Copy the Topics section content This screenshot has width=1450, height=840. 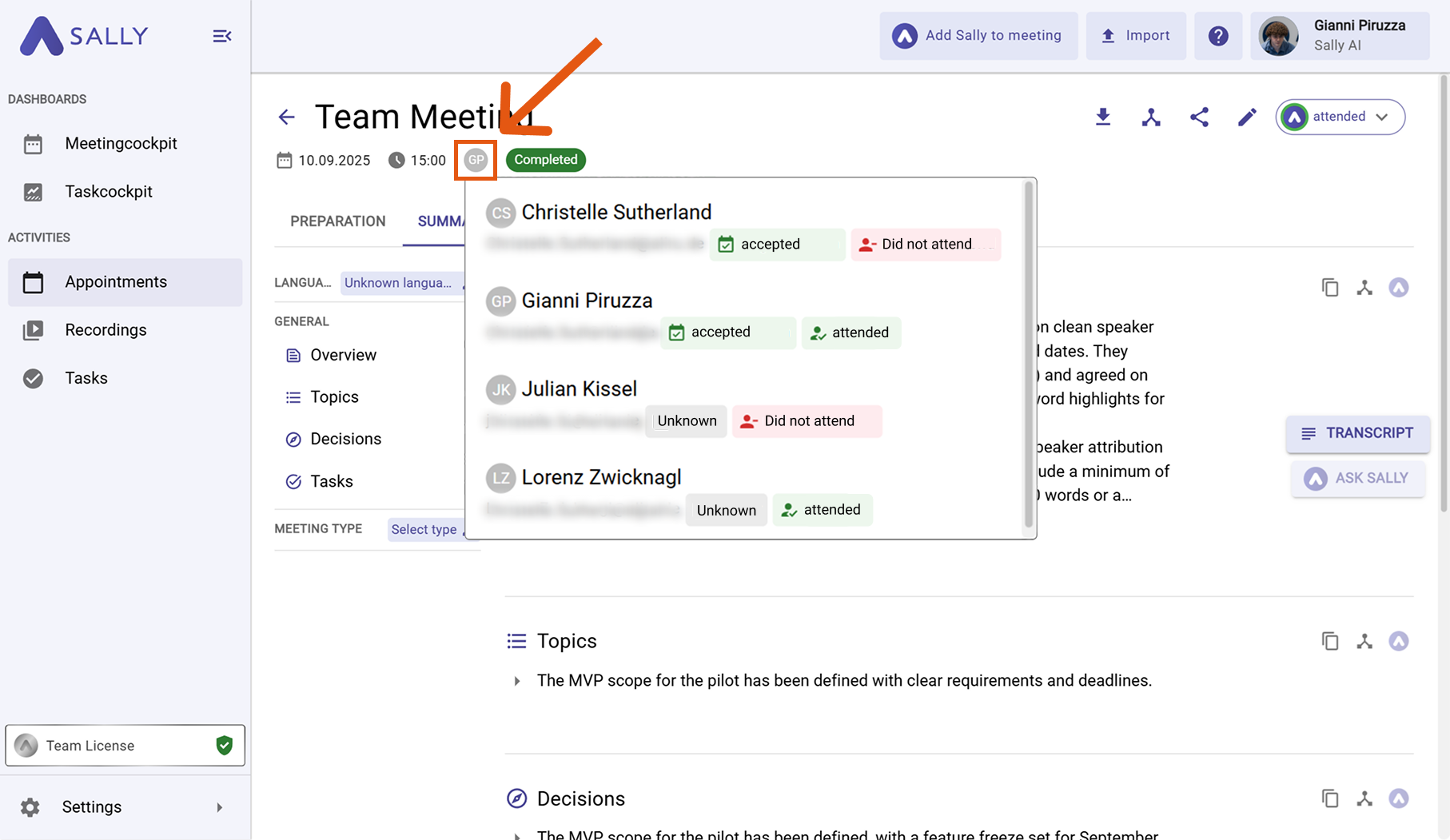[x=1329, y=641]
